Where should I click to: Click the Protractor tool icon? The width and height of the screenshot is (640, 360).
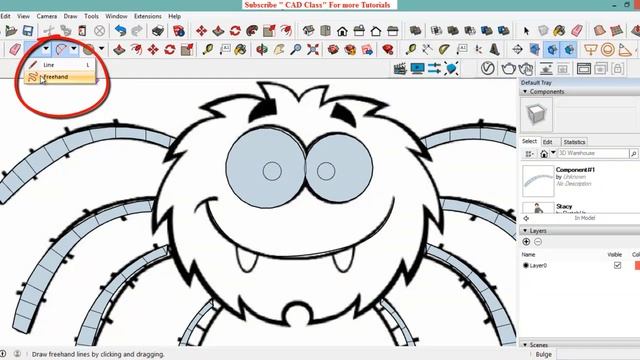point(444,49)
